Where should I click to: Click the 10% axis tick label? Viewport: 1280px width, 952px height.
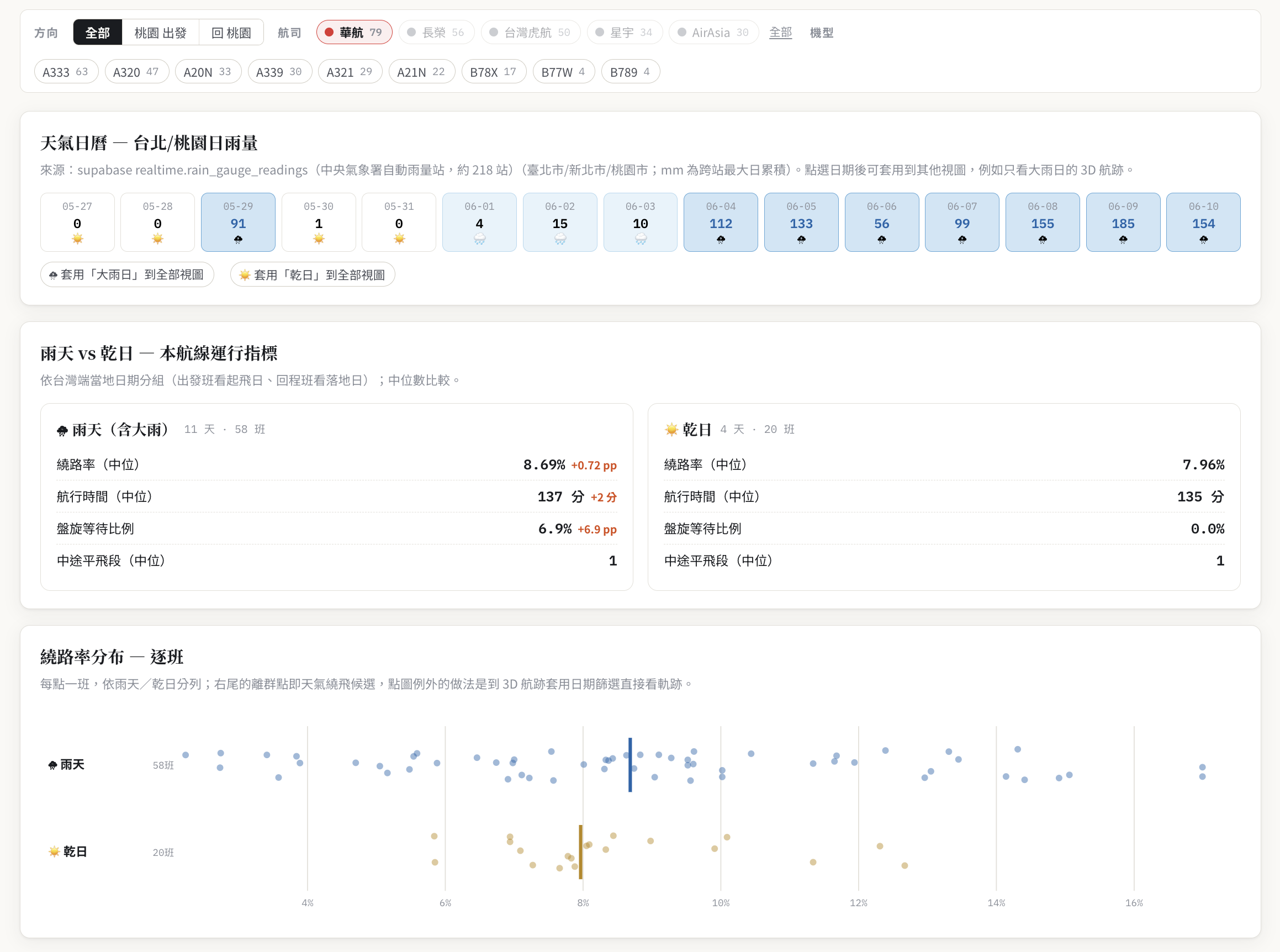click(x=721, y=903)
